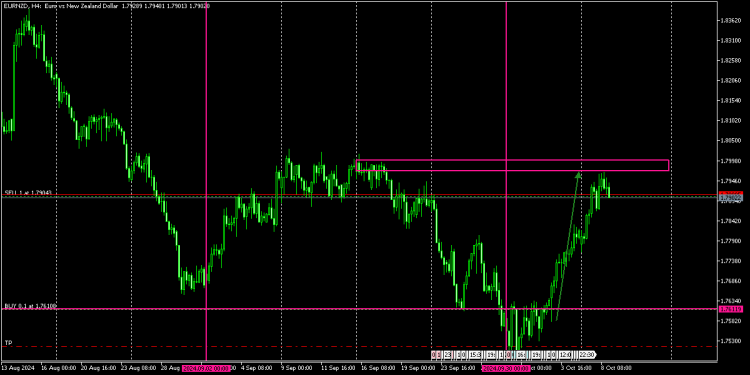The height and width of the screenshot is (375, 750).
Task: Click the 8 Oct 08:00 time label
Action: (616, 368)
